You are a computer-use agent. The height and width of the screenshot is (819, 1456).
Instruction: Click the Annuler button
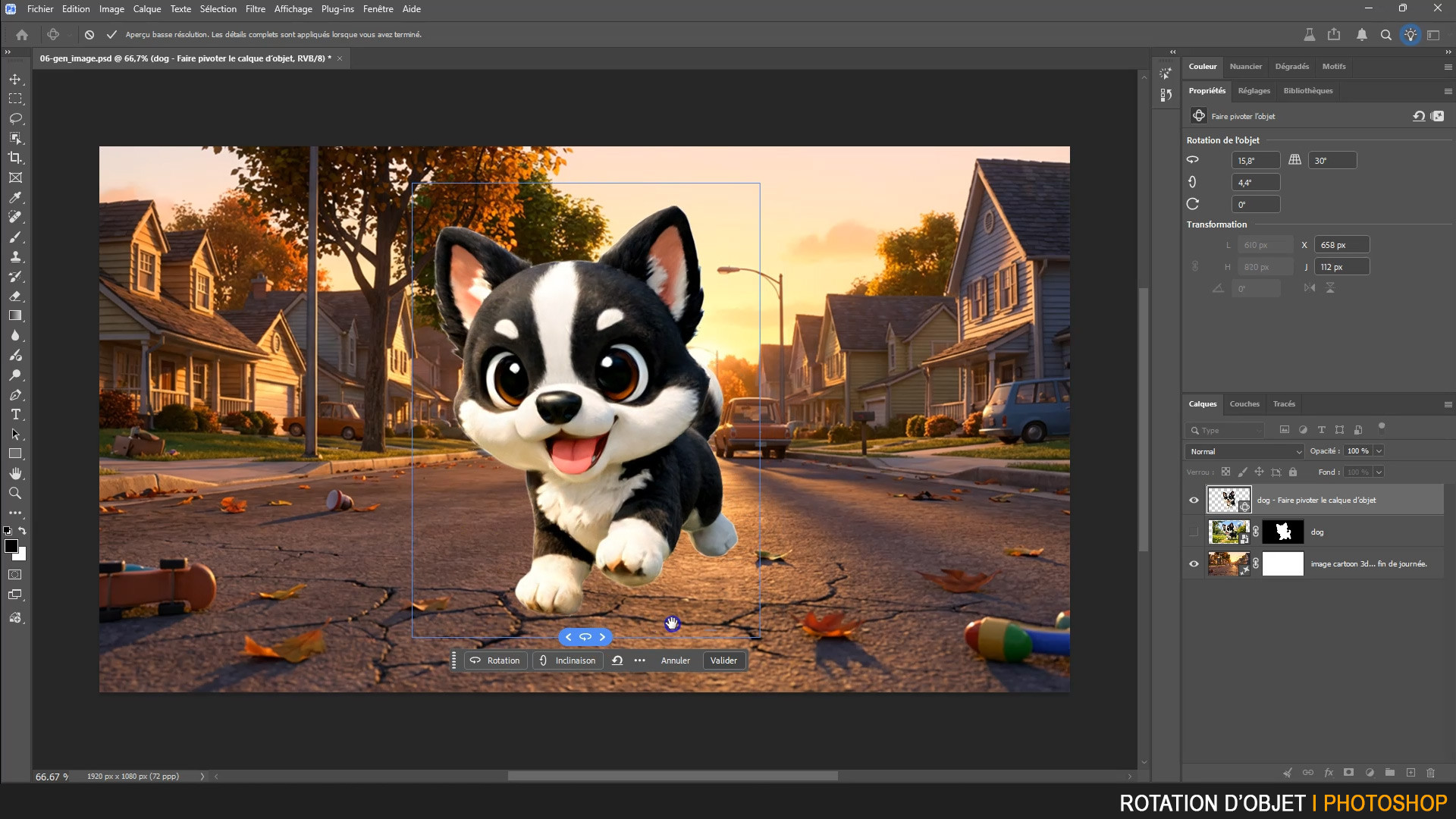(675, 661)
